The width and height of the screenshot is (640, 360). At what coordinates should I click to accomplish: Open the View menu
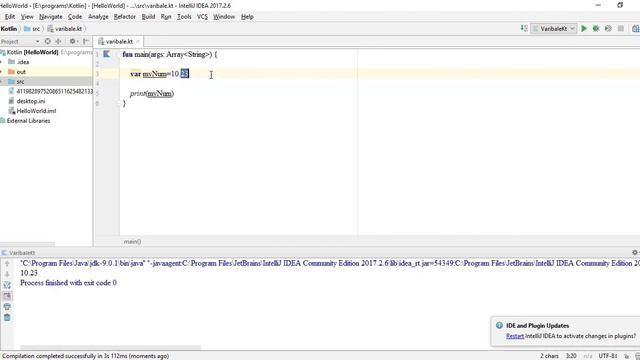coord(27,17)
